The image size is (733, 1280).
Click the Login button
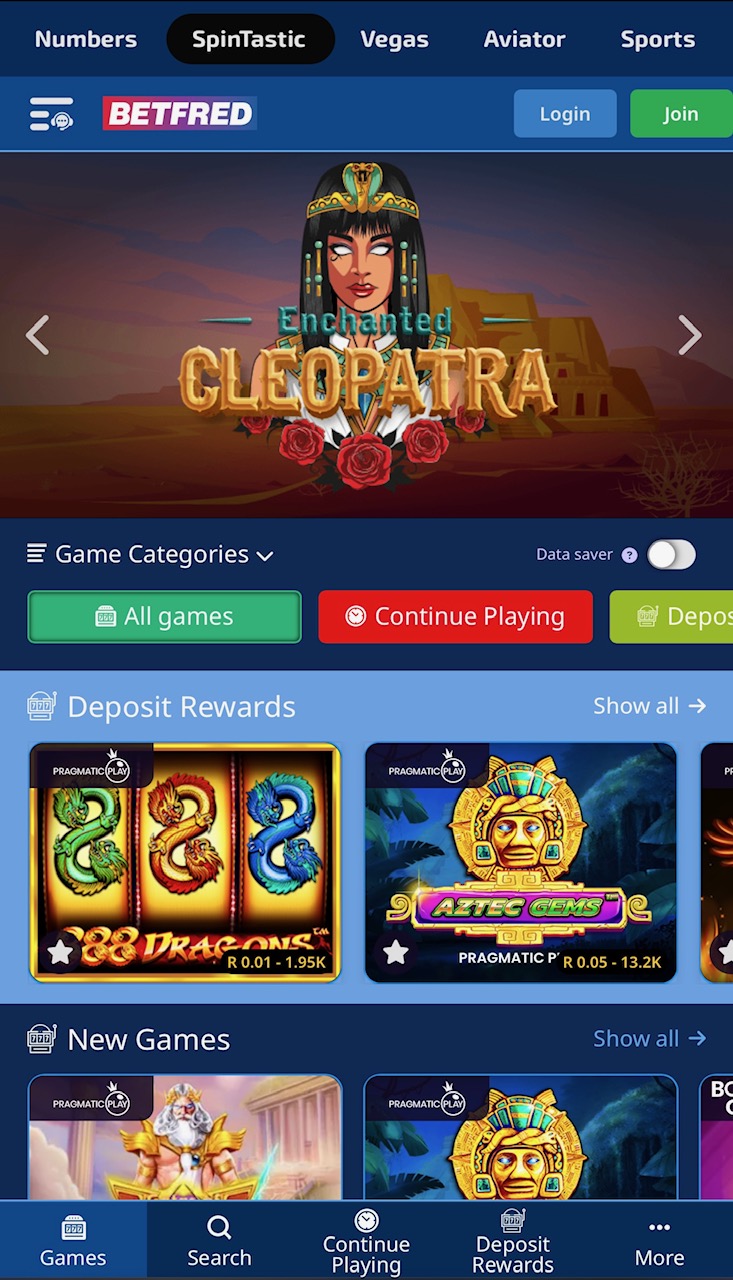coord(565,114)
